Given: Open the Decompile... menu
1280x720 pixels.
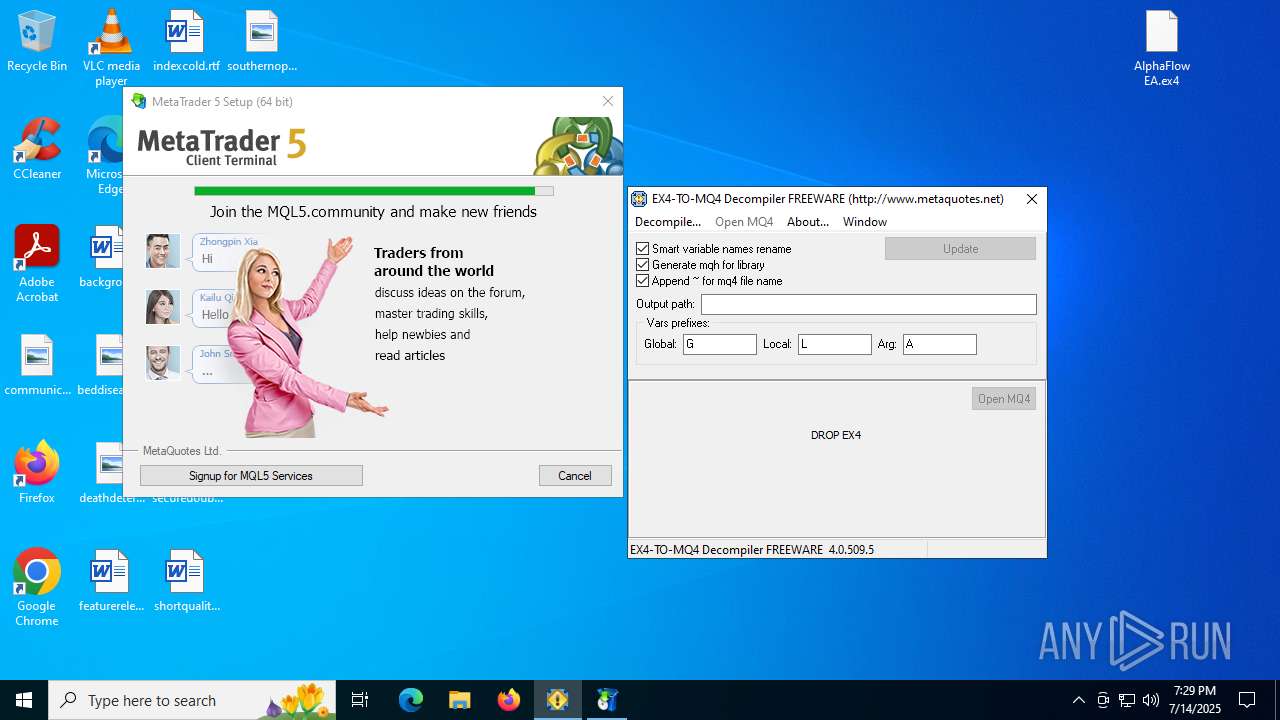Looking at the screenshot, I should click(668, 222).
